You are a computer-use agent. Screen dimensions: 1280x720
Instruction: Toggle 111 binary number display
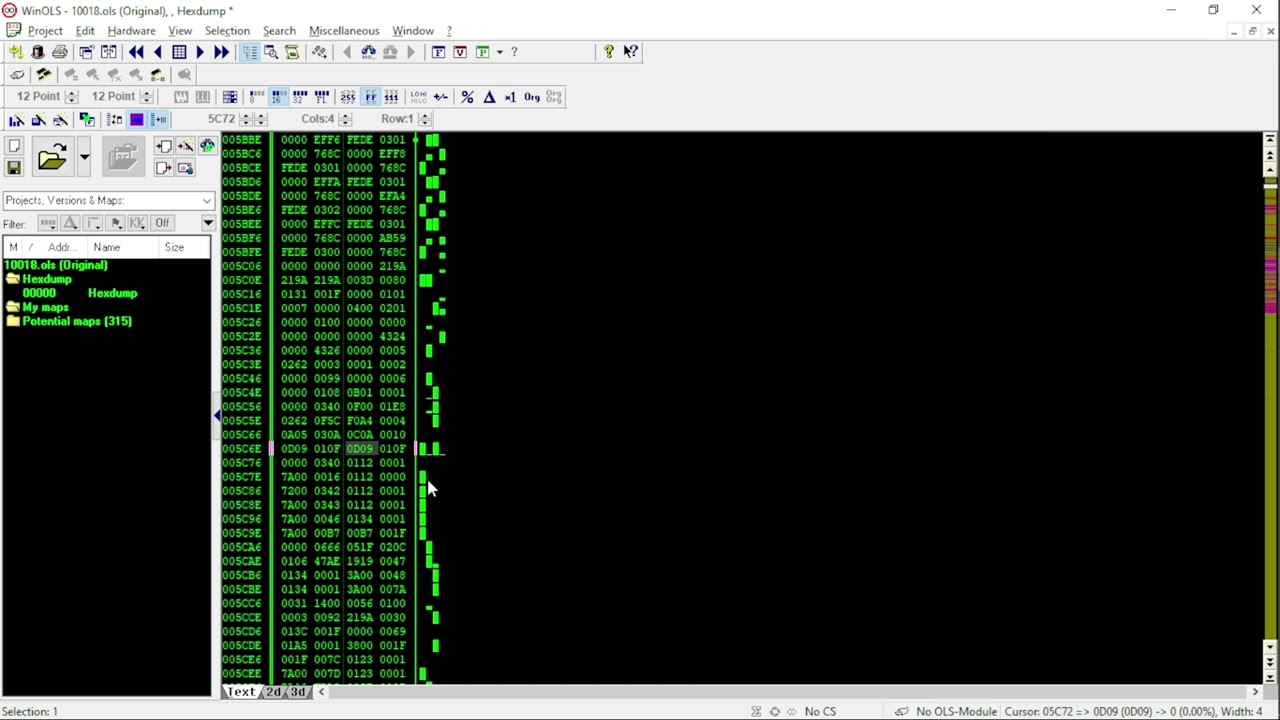391,97
